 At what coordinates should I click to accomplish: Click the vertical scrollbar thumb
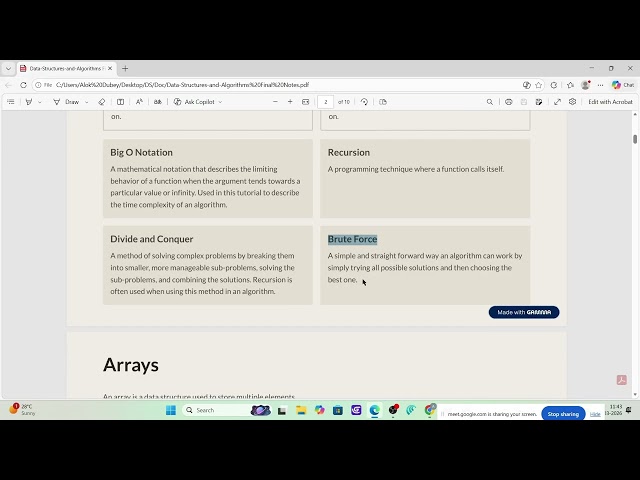click(635, 139)
